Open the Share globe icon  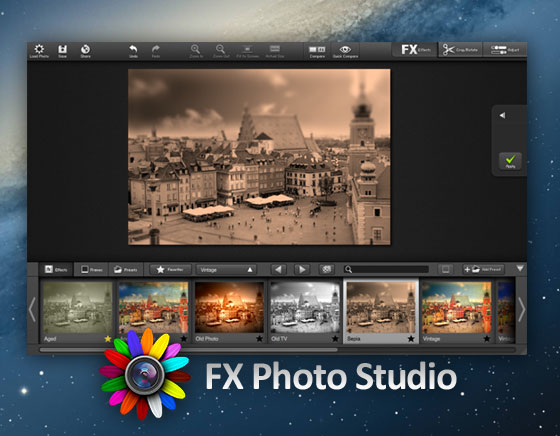click(x=85, y=50)
